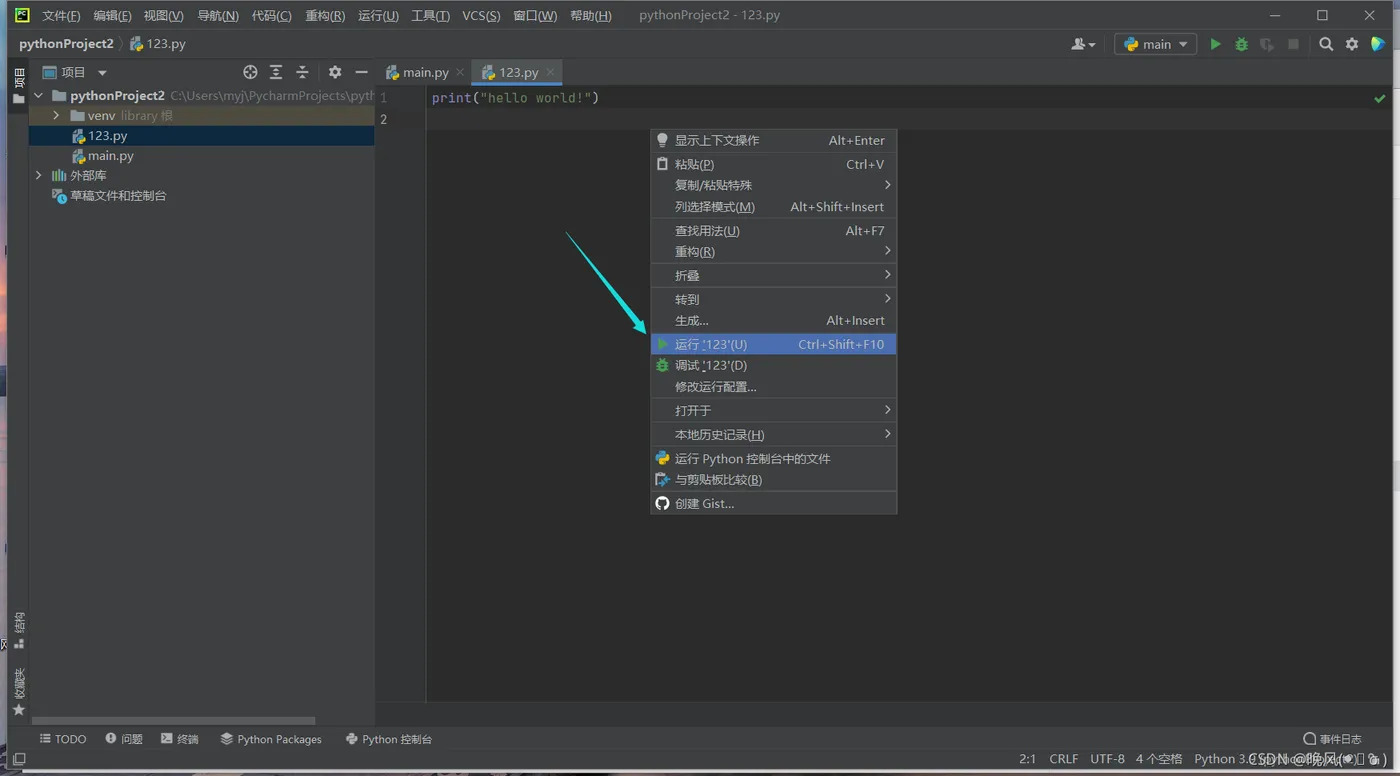Open Search Everywhere magnifier icon

1326,44
